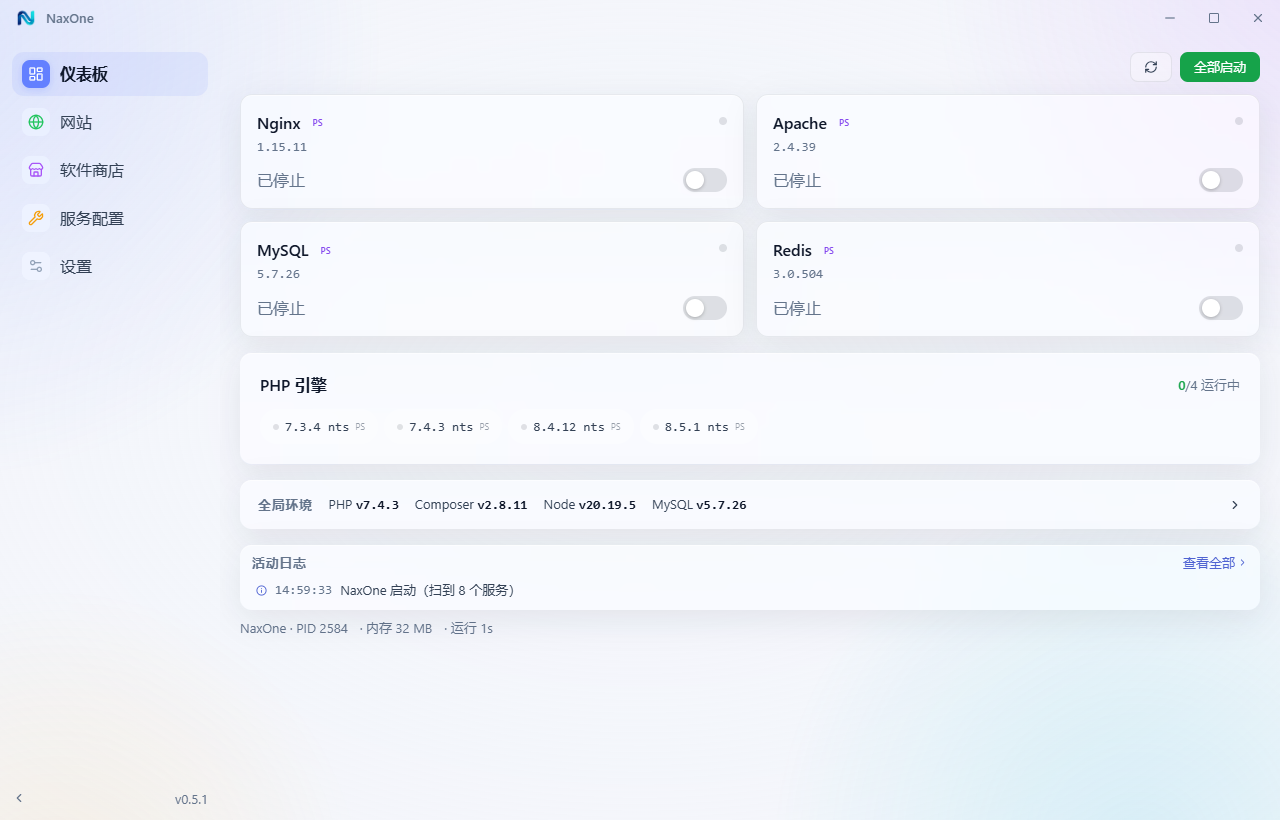Click the globe icon beside 网站
The height and width of the screenshot is (820, 1280).
pyautogui.click(x=36, y=122)
